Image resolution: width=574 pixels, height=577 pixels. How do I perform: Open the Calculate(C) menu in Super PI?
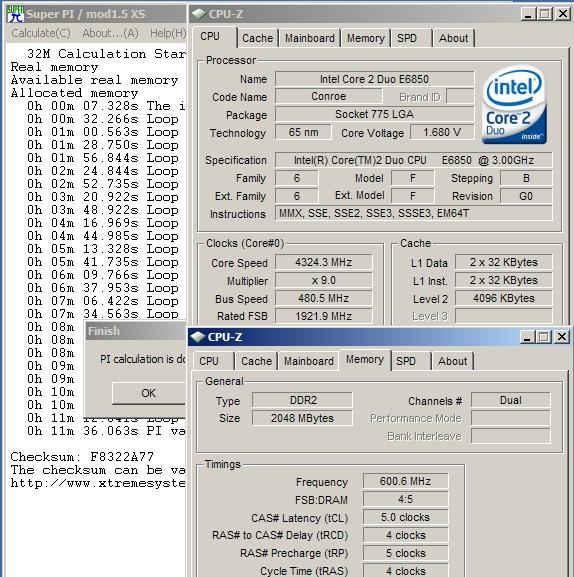click(41, 33)
